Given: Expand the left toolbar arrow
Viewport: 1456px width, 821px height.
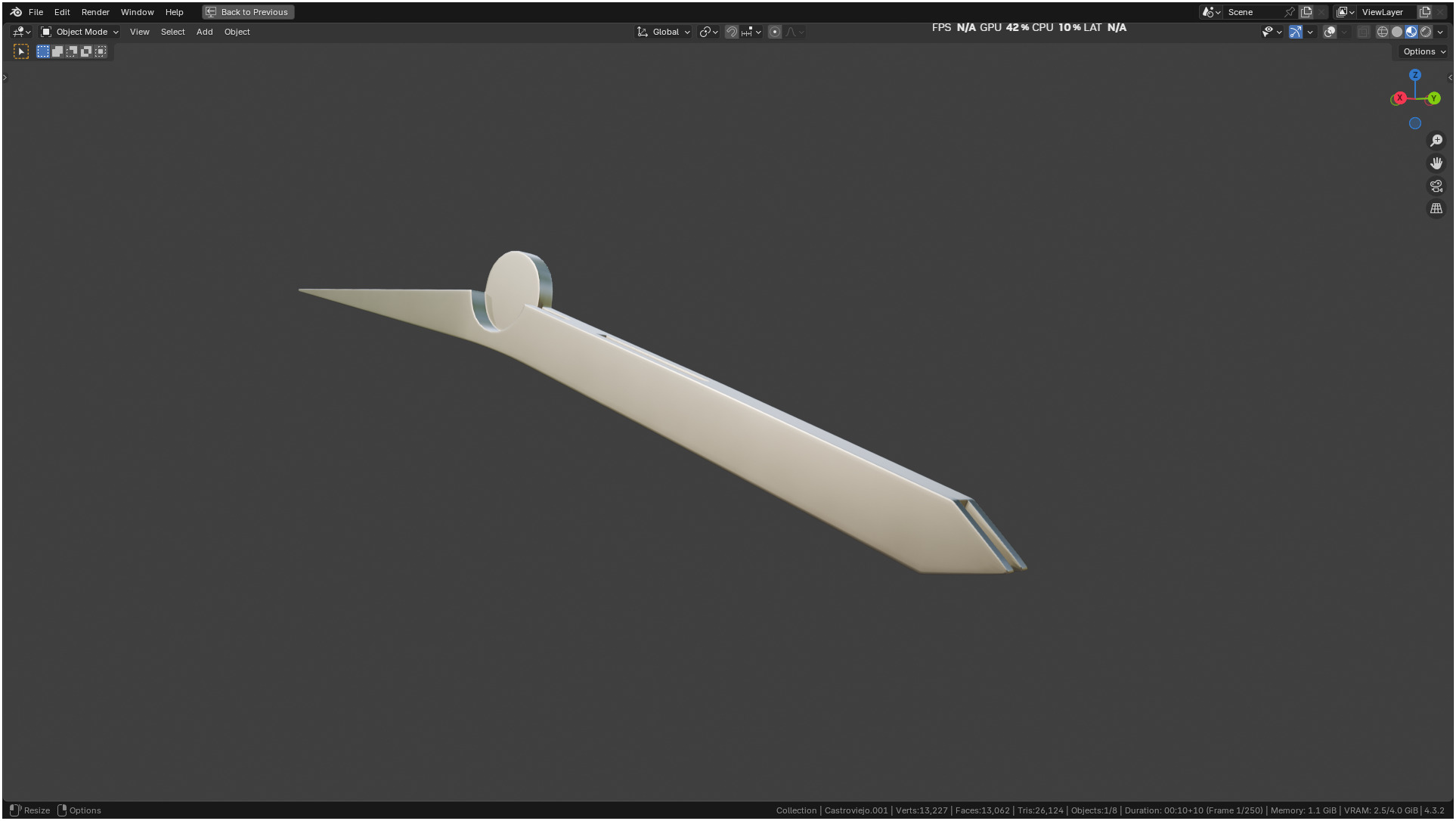Looking at the screenshot, I should click(x=5, y=77).
